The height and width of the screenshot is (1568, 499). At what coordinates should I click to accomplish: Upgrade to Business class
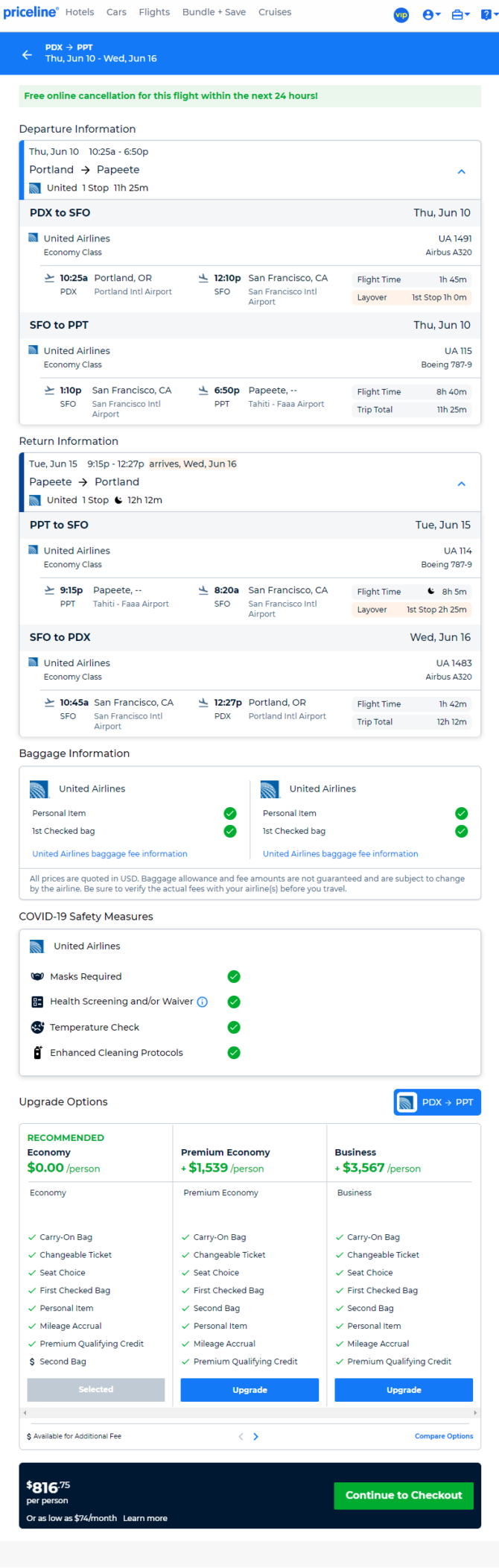click(x=404, y=1390)
